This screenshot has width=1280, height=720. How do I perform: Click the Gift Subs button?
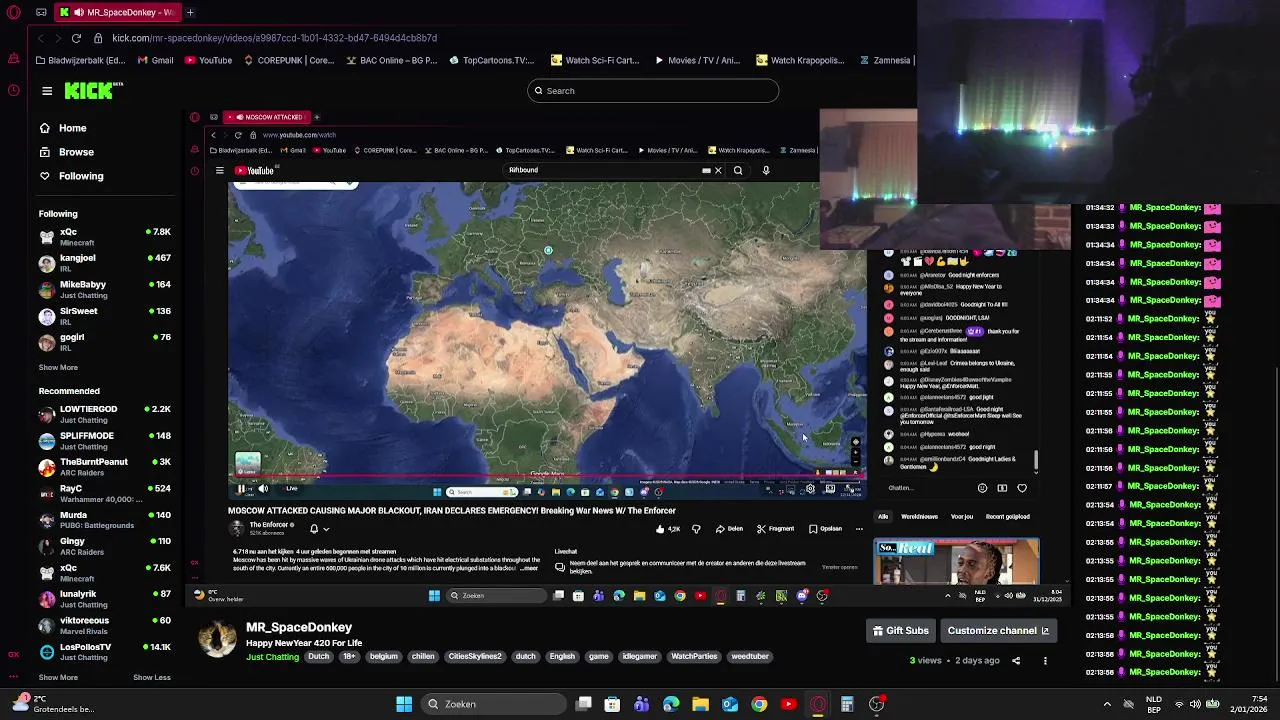pyautogui.click(x=901, y=631)
